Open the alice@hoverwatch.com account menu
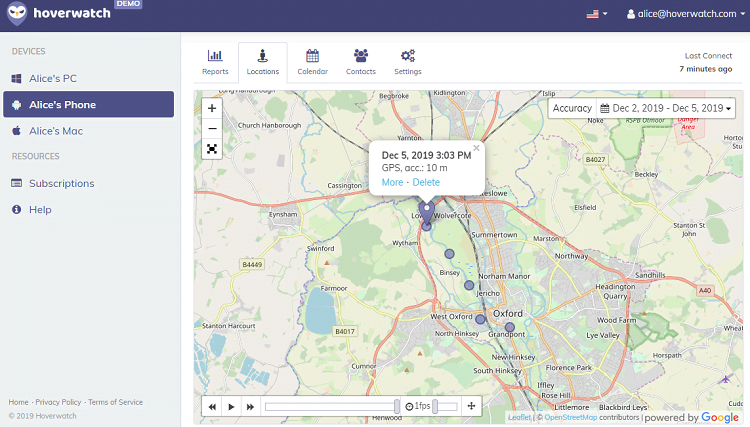Image resolution: width=750 pixels, height=427 pixels. [x=686, y=14]
